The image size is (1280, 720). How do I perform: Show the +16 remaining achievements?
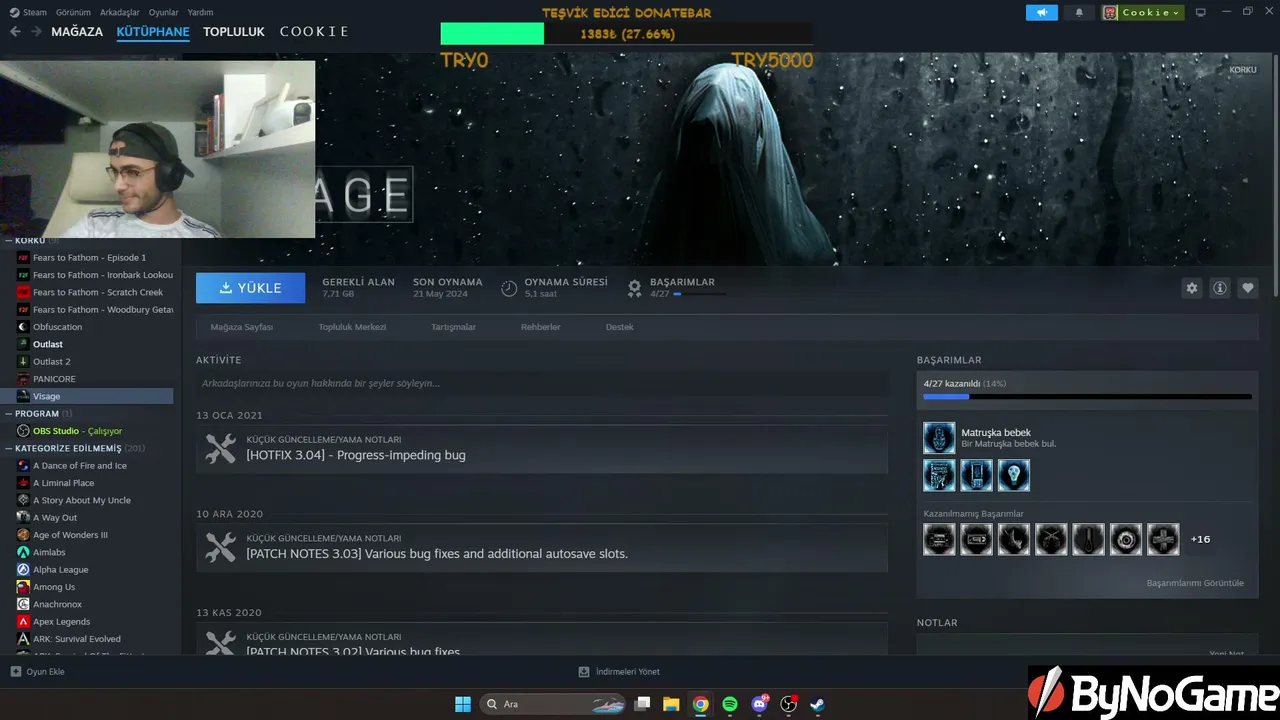point(1200,539)
